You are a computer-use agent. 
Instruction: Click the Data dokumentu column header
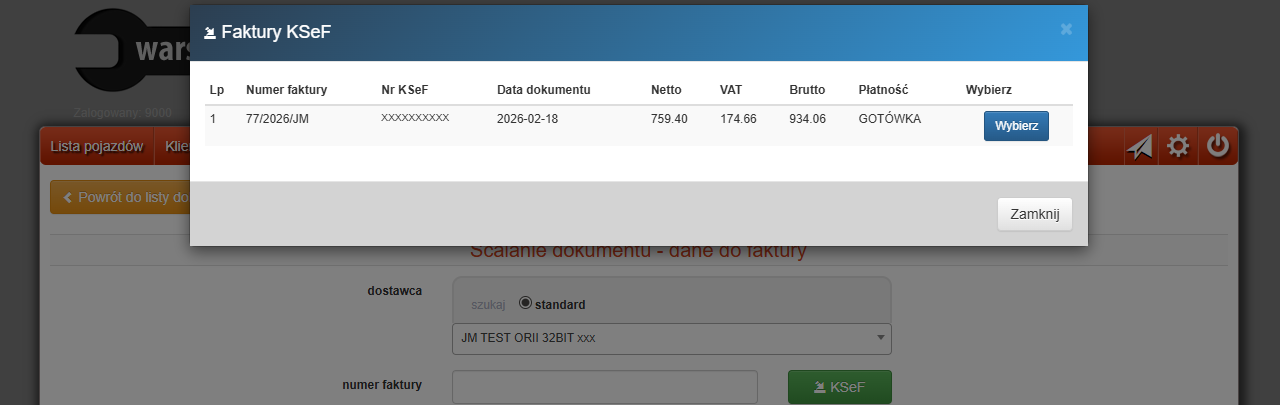point(543,90)
